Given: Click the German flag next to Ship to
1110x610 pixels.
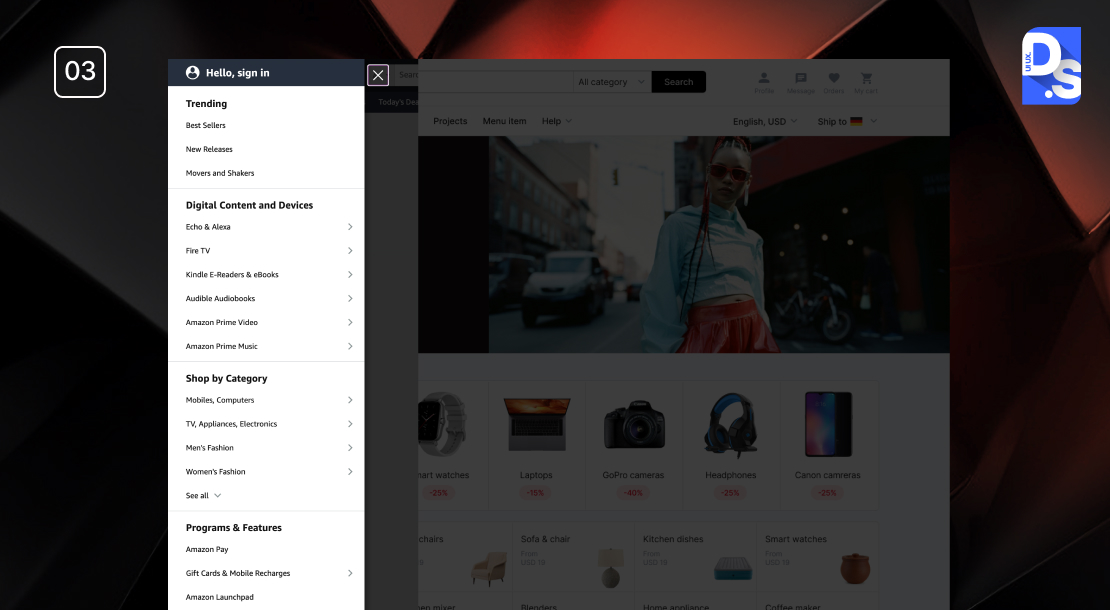Looking at the screenshot, I should 857,121.
